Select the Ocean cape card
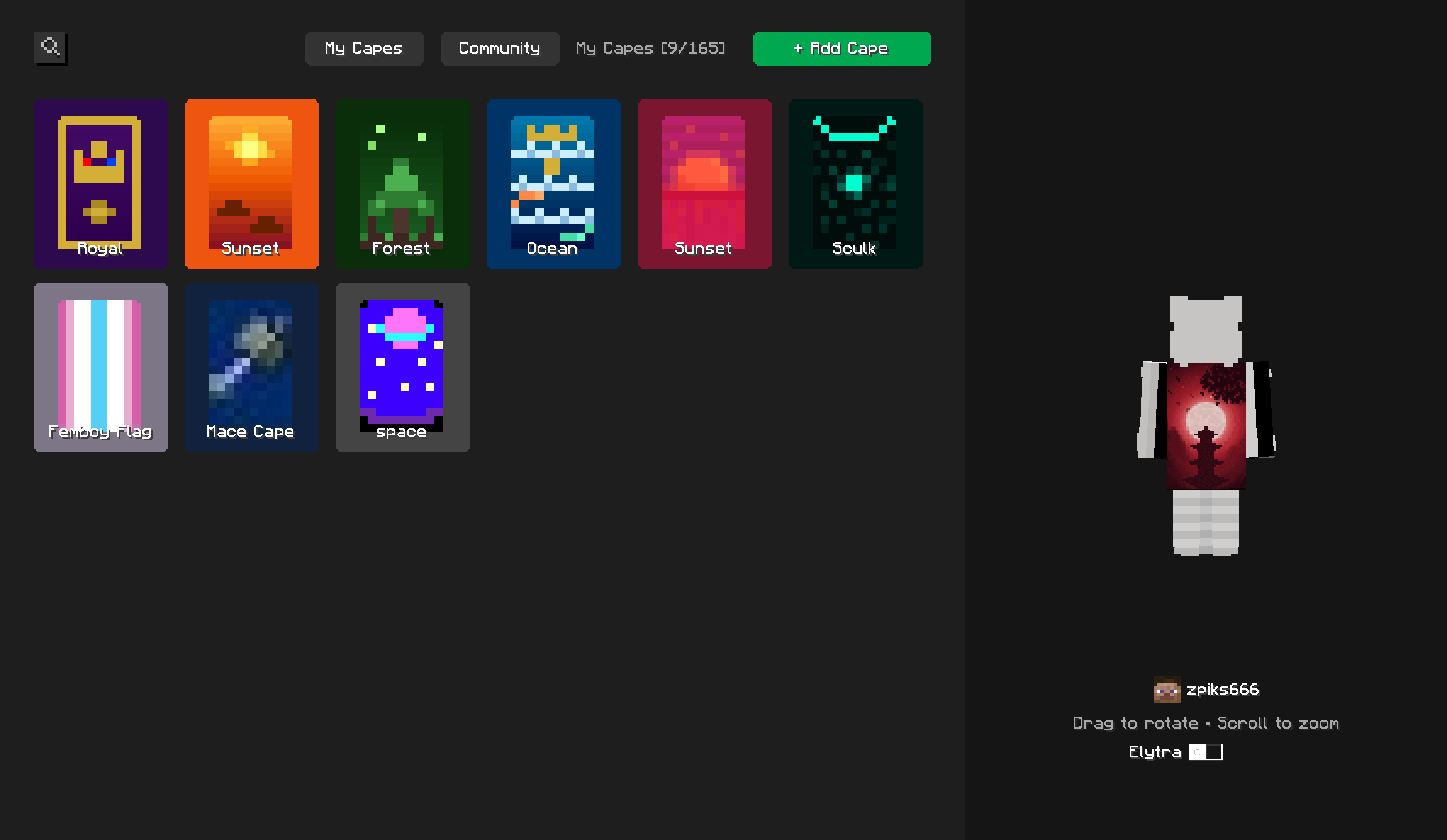1447x840 pixels. pyautogui.click(x=554, y=184)
